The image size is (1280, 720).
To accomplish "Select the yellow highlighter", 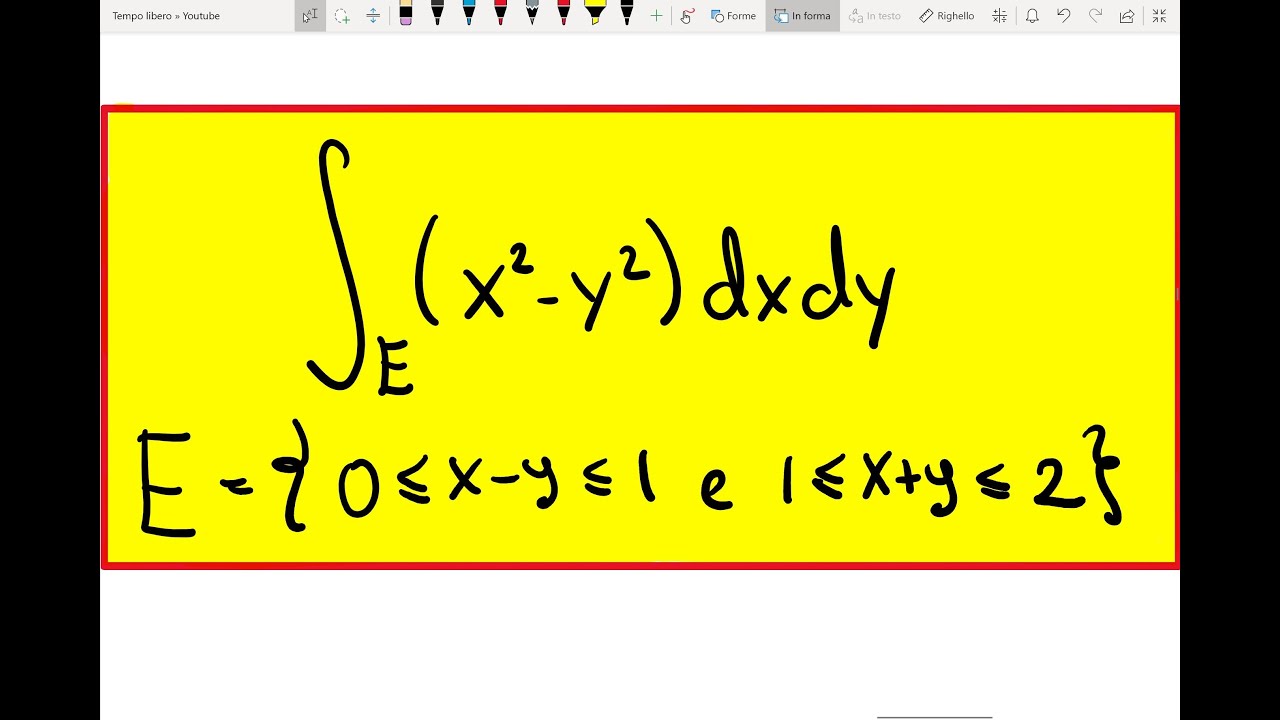I will (595, 14).
